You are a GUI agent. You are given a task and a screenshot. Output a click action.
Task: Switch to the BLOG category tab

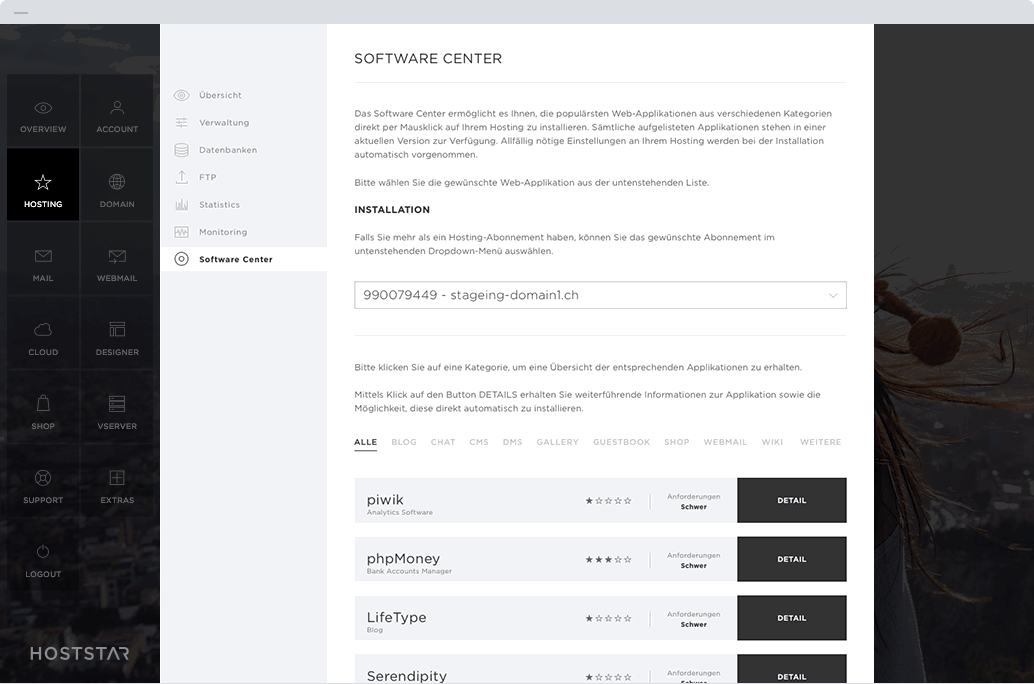(x=404, y=442)
